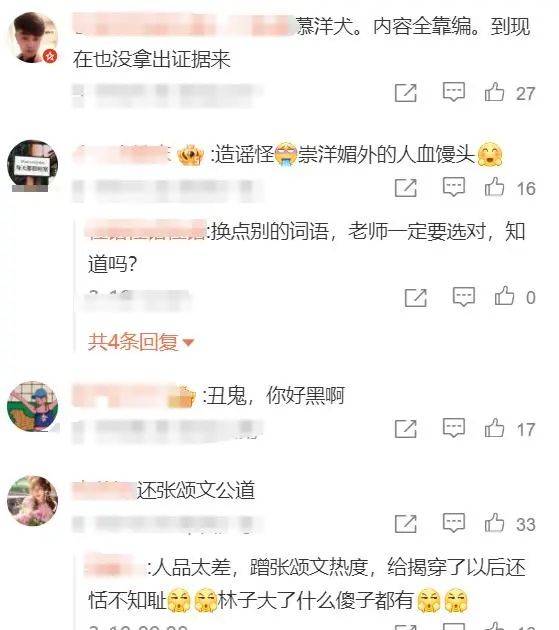Share the 丑鬼，你好黑啊 comment

click(x=405, y=428)
